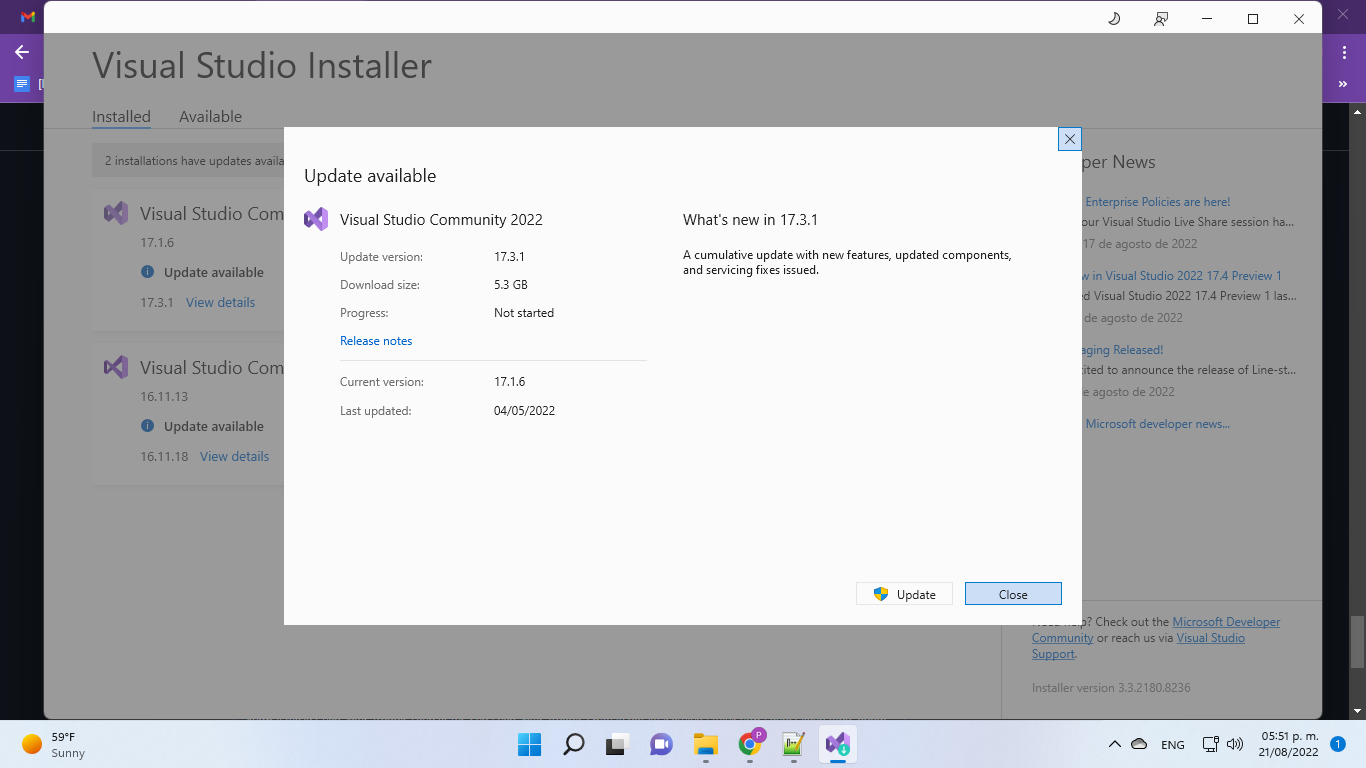Viewport: 1366px width, 768px height.
Task: Click the OneDrive cloud tray icon
Action: point(1139,744)
